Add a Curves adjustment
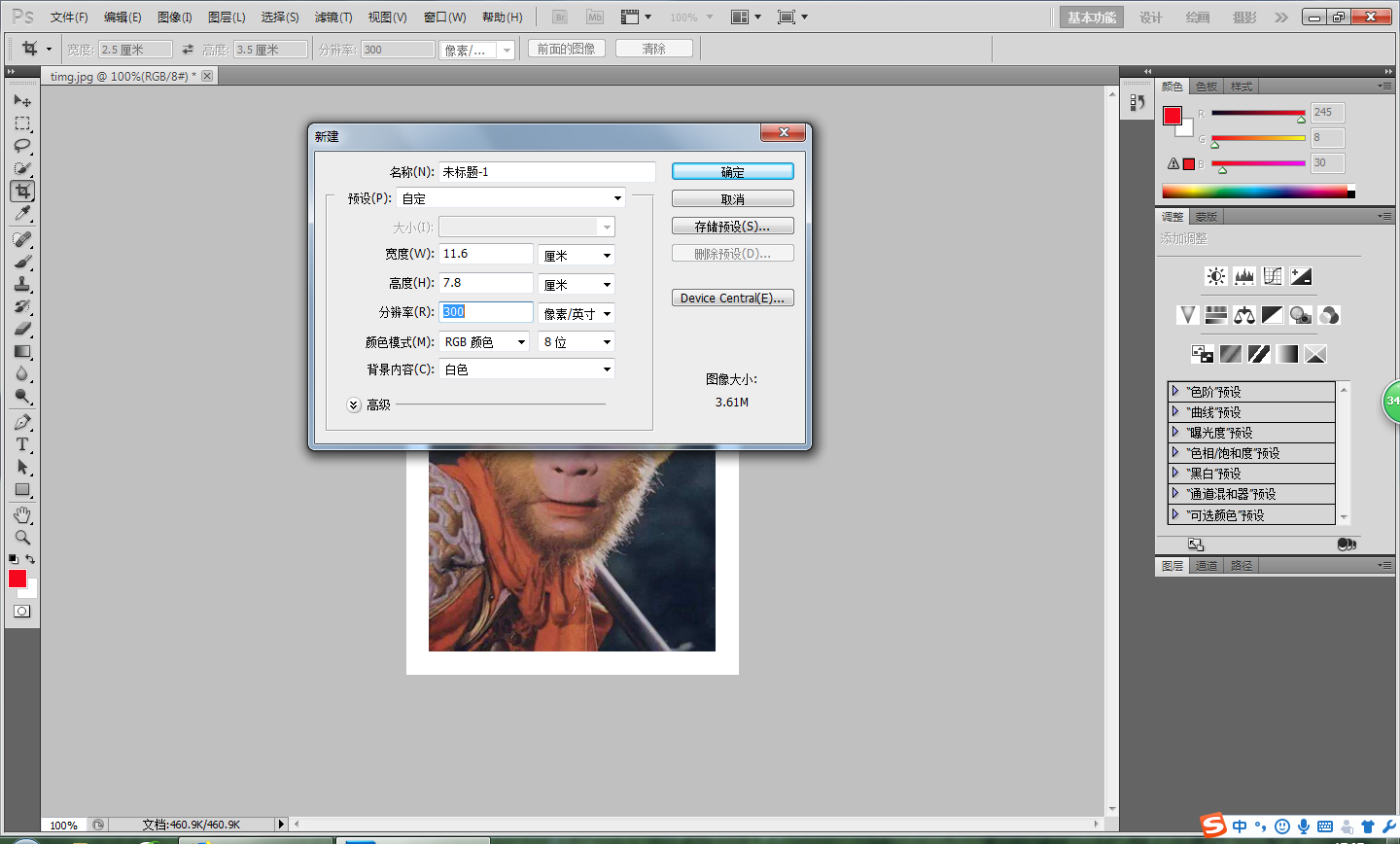The height and width of the screenshot is (844, 1400). (x=1273, y=276)
